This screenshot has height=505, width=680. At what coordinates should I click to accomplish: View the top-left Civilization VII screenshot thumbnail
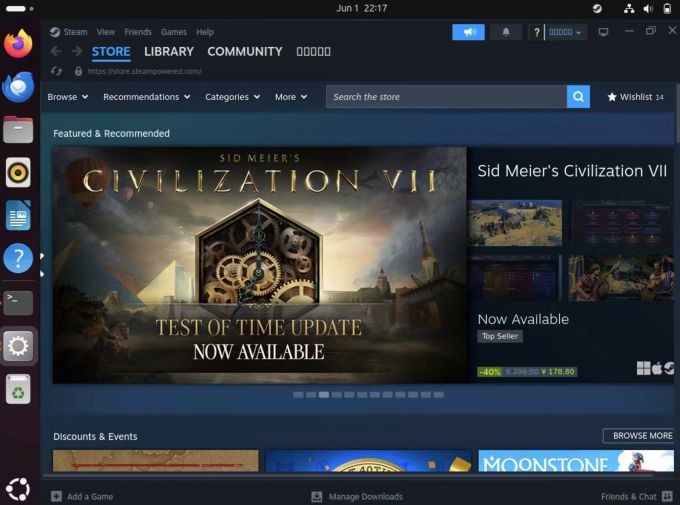(x=515, y=223)
